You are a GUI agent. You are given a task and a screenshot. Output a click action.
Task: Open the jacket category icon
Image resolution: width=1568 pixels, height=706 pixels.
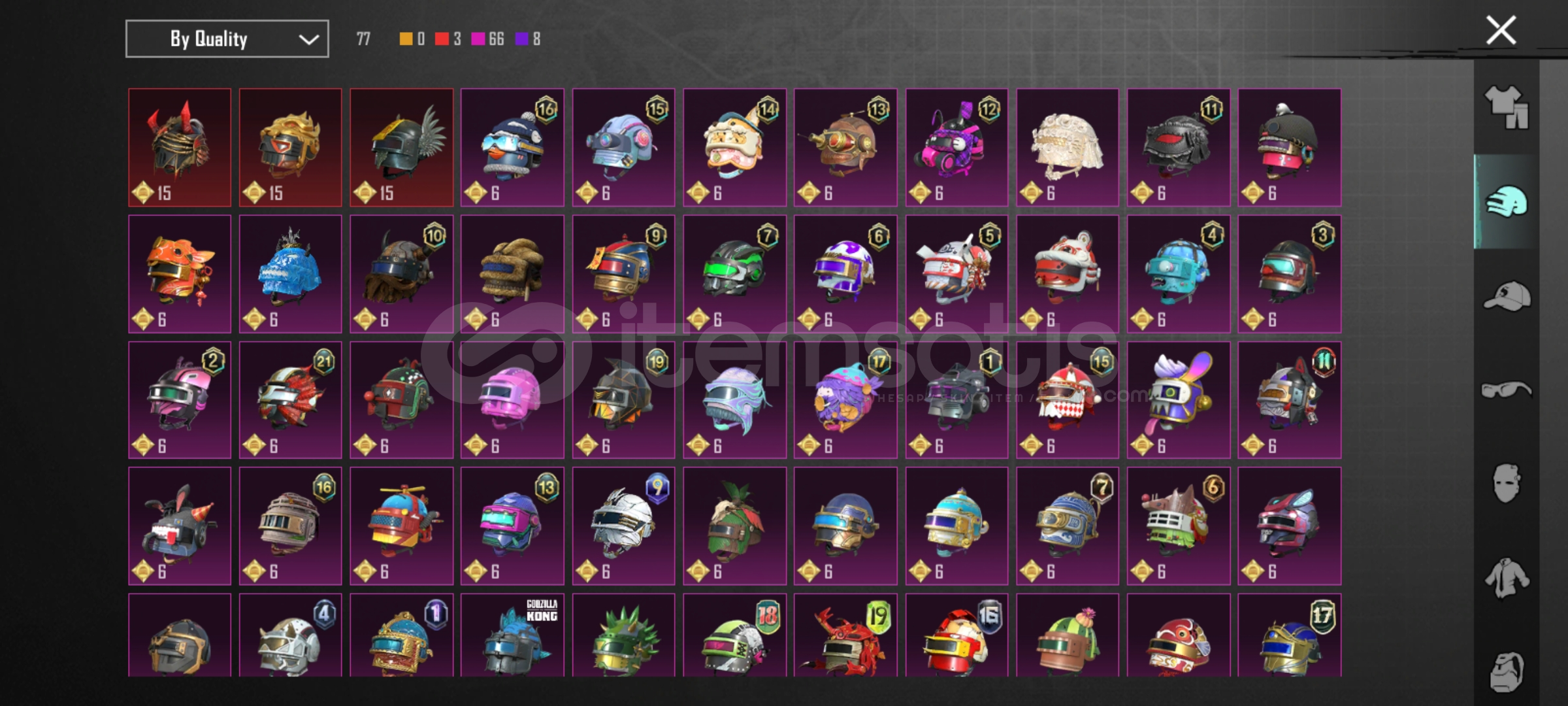click(1507, 578)
